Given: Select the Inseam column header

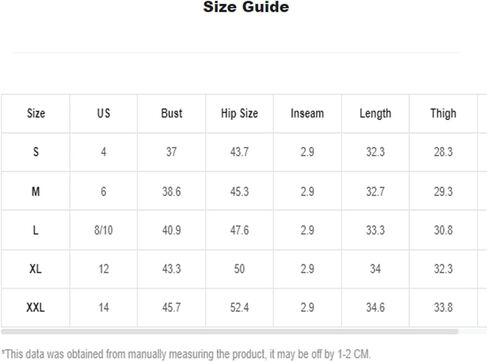Looking at the screenshot, I should 307,113.
